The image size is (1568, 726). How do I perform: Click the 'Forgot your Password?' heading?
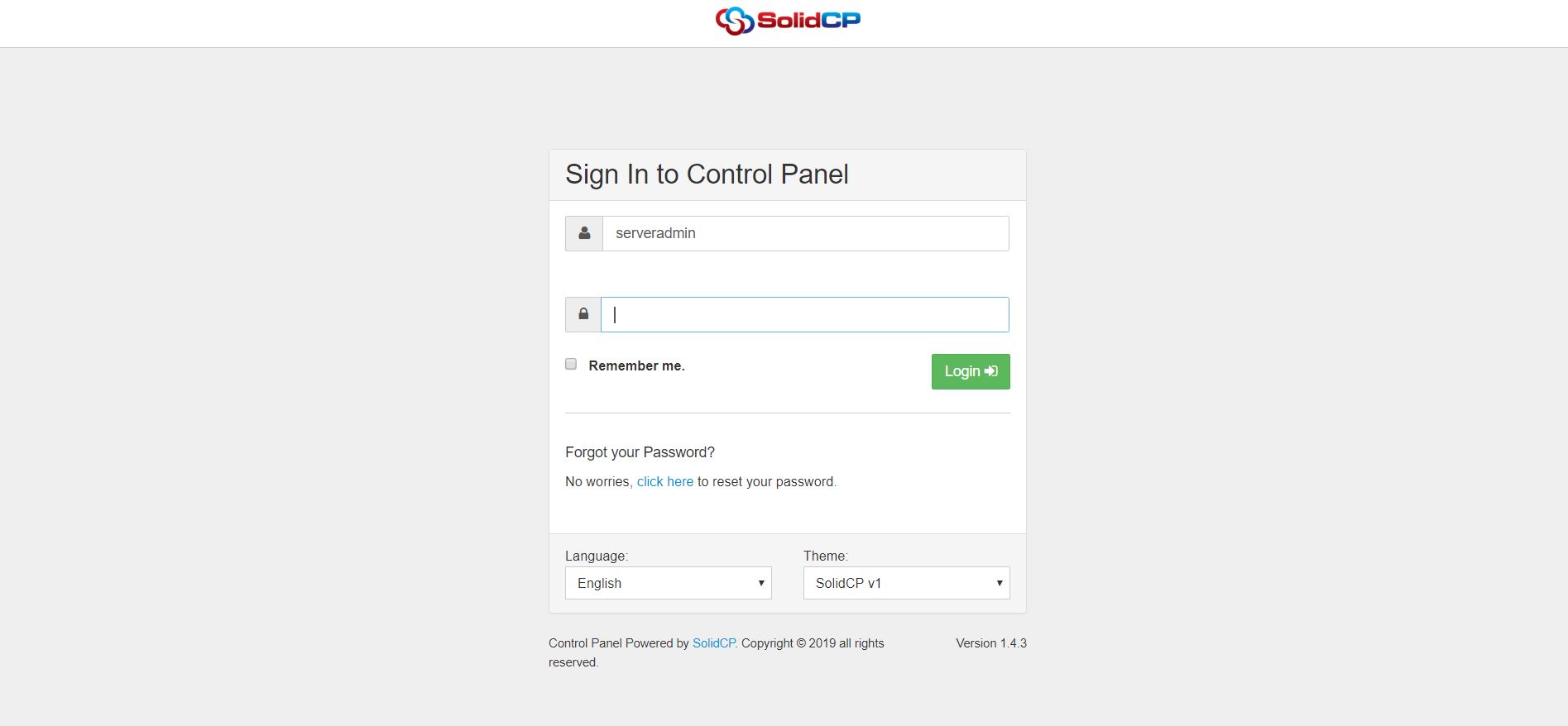pos(640,452)
